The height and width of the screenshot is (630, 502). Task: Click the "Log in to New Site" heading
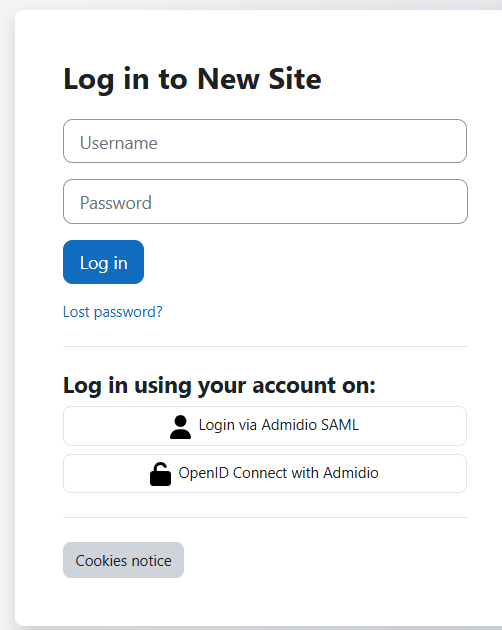point(192,79)
